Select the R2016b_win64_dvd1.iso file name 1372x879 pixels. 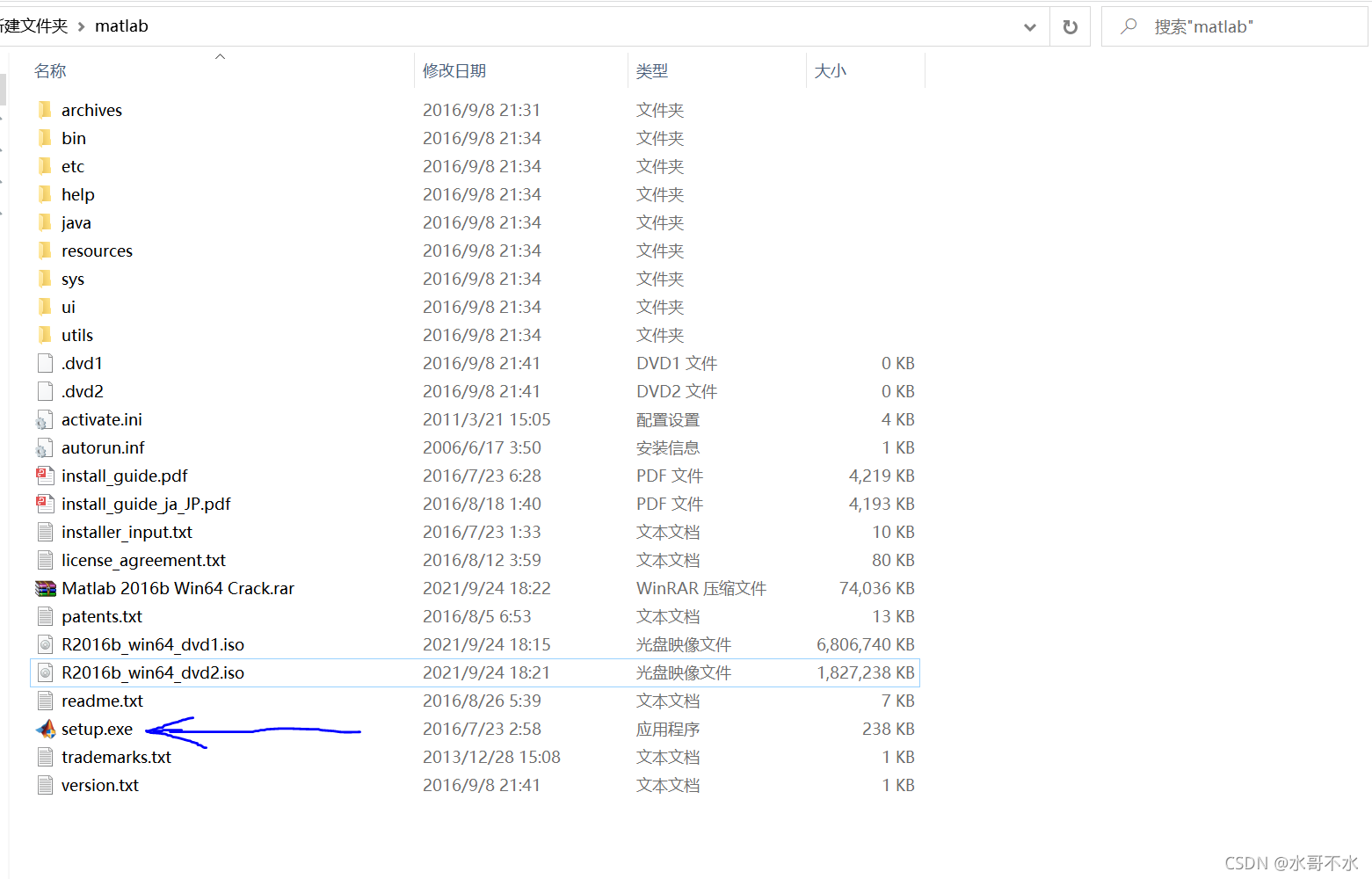153,644
